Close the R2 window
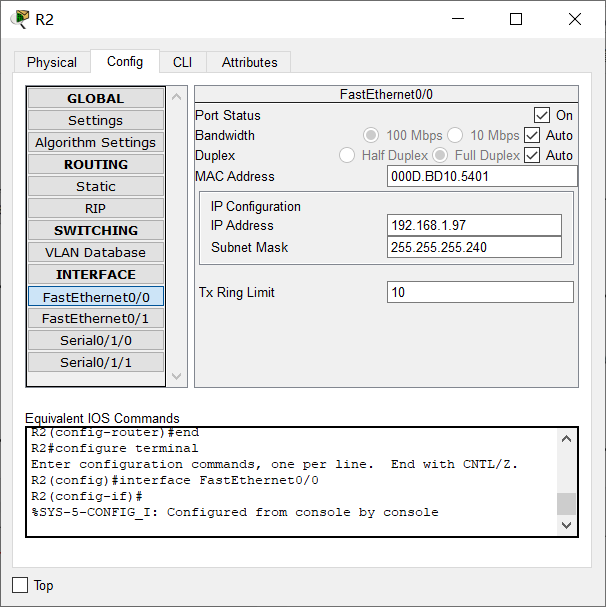 pyautogui.click(x=575, y=19)
